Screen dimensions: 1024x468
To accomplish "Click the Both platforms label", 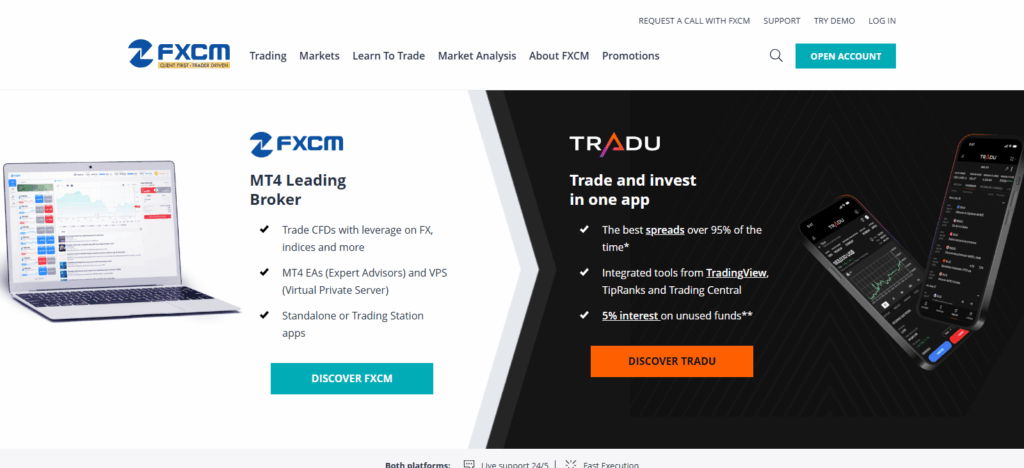I will (x=418, y=465).
